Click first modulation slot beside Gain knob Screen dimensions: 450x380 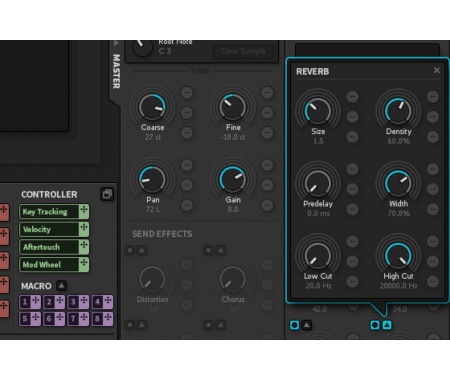(267, 165)
